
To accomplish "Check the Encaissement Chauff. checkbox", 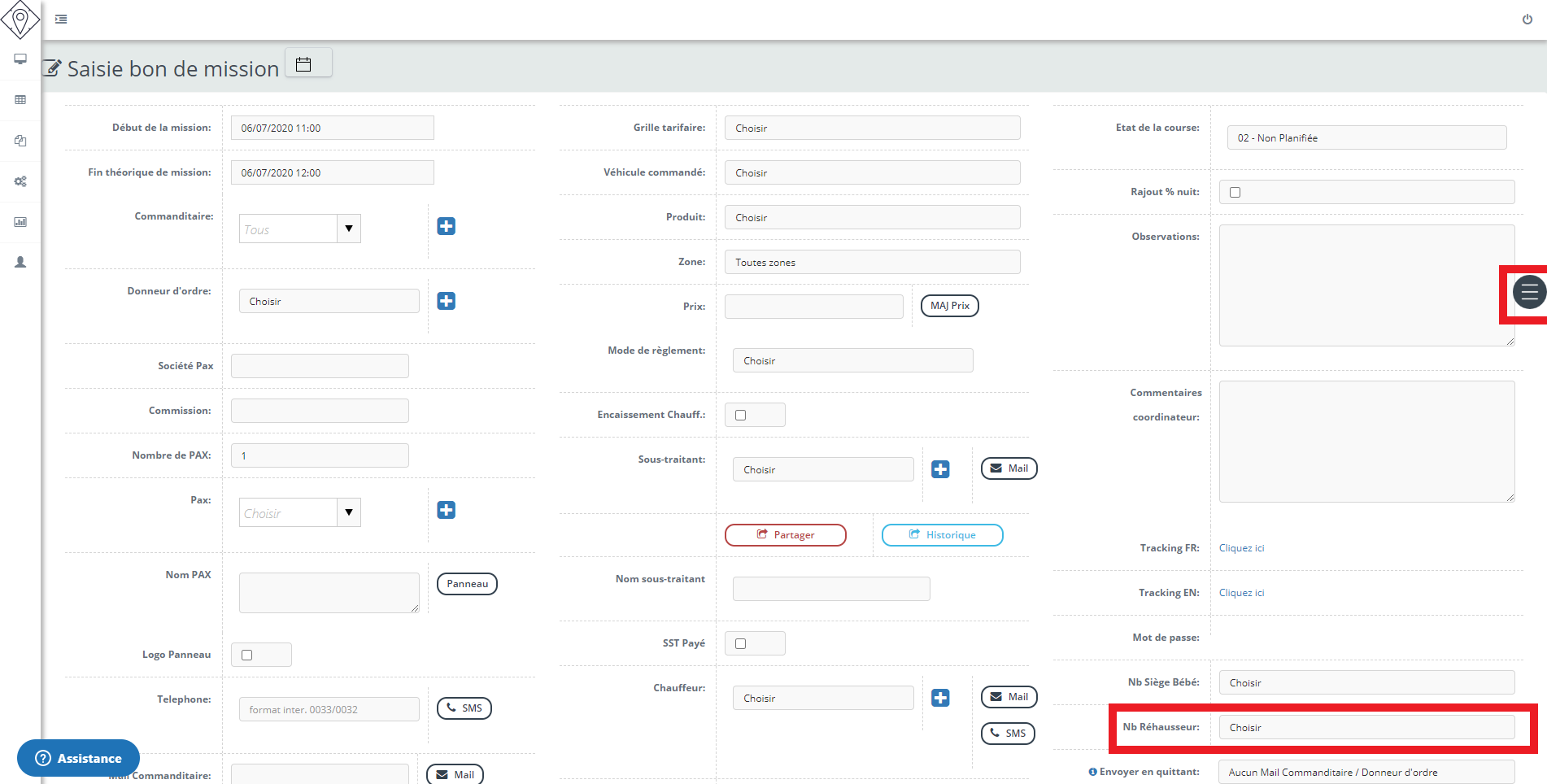I will pos(740,416).
